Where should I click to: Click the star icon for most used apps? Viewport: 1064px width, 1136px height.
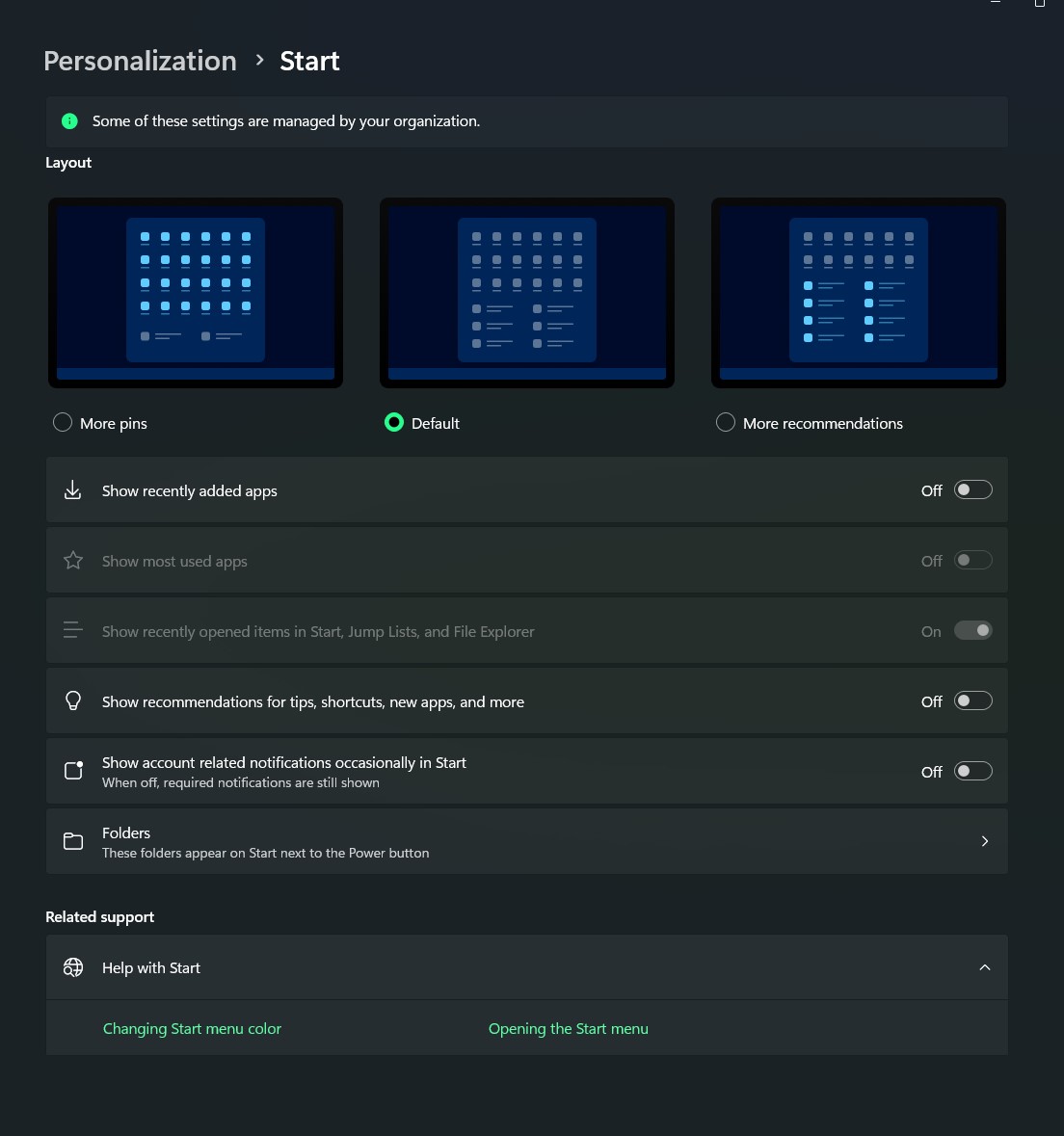[72, 561]
